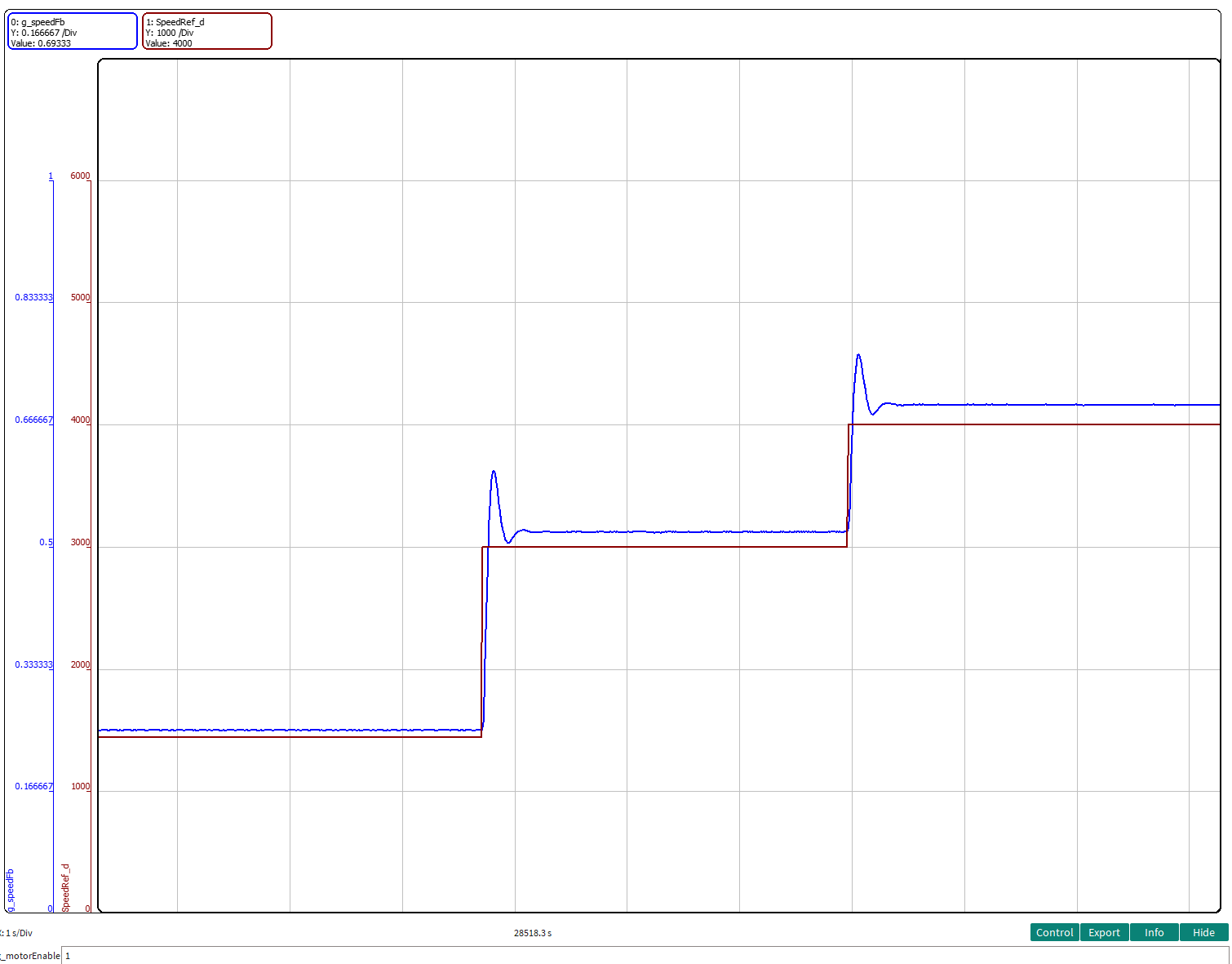Click the first blue overshoot peak near 3000
The width and height of the screenshot is (1232, 964).
pyautogui.click(x=494, y=472)
